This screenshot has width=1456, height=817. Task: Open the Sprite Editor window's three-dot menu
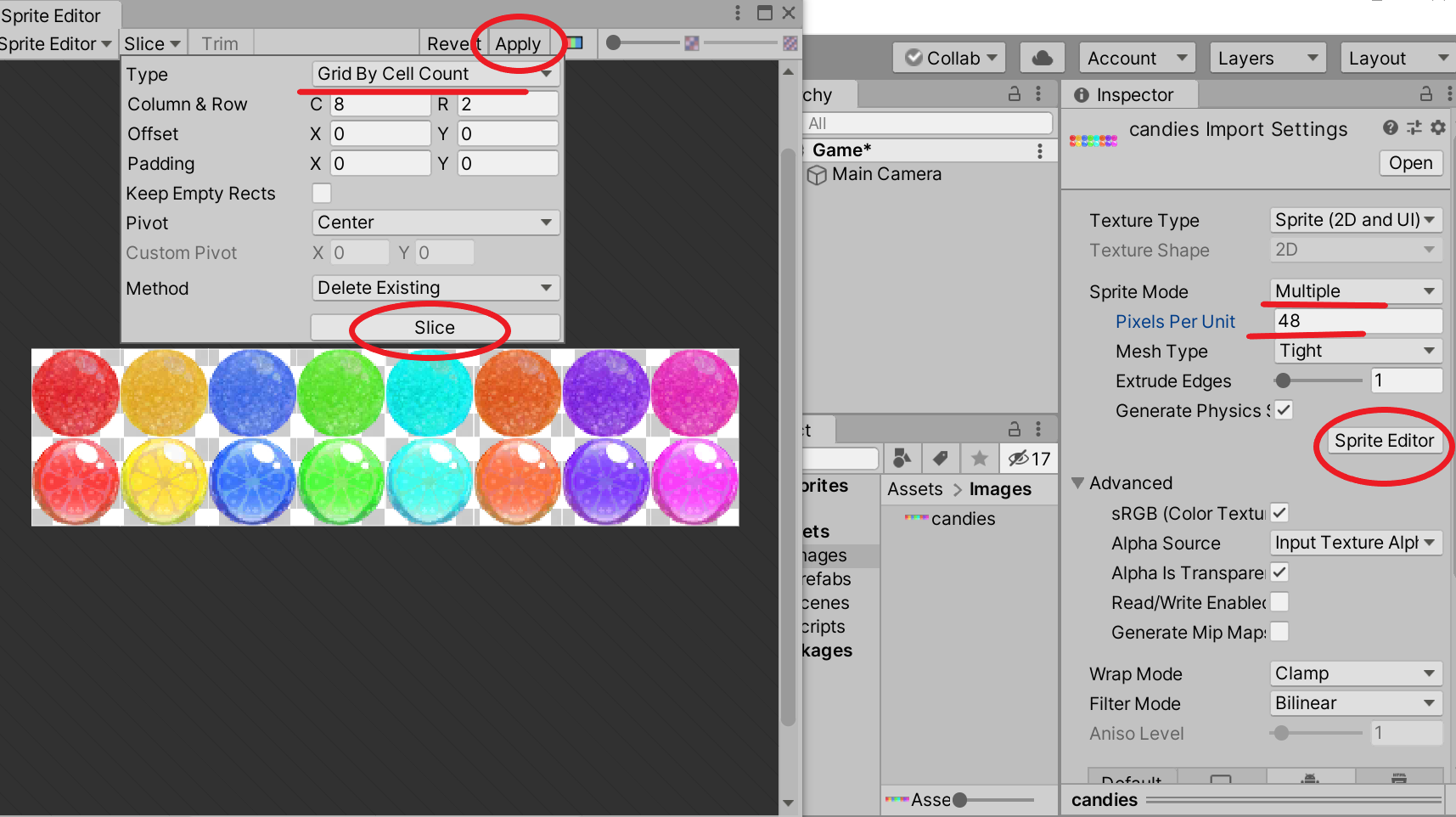pos(738,13)
